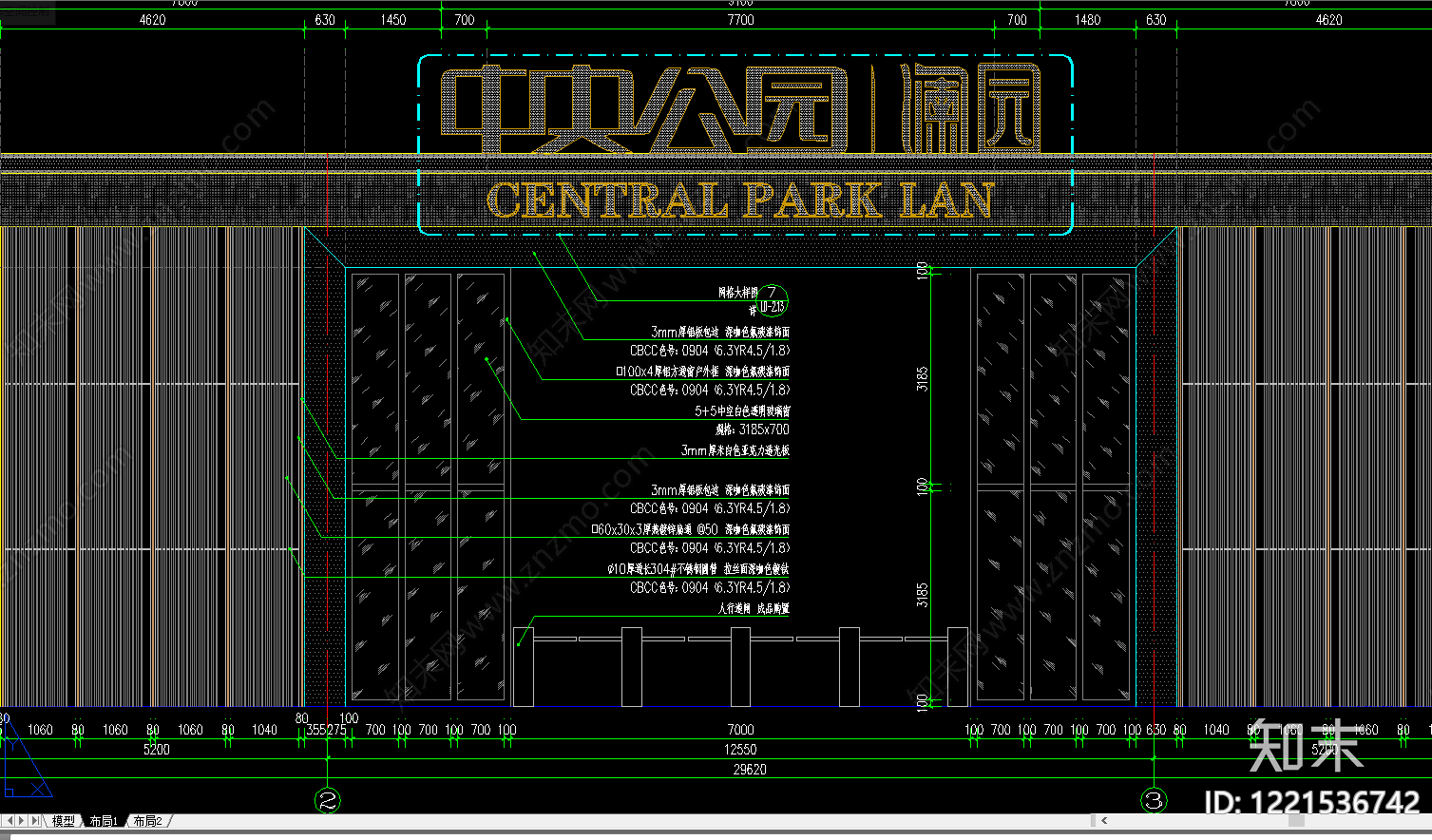
Task: Select the 规格: 3185x700 annotation text
Action: click(753, 430)
